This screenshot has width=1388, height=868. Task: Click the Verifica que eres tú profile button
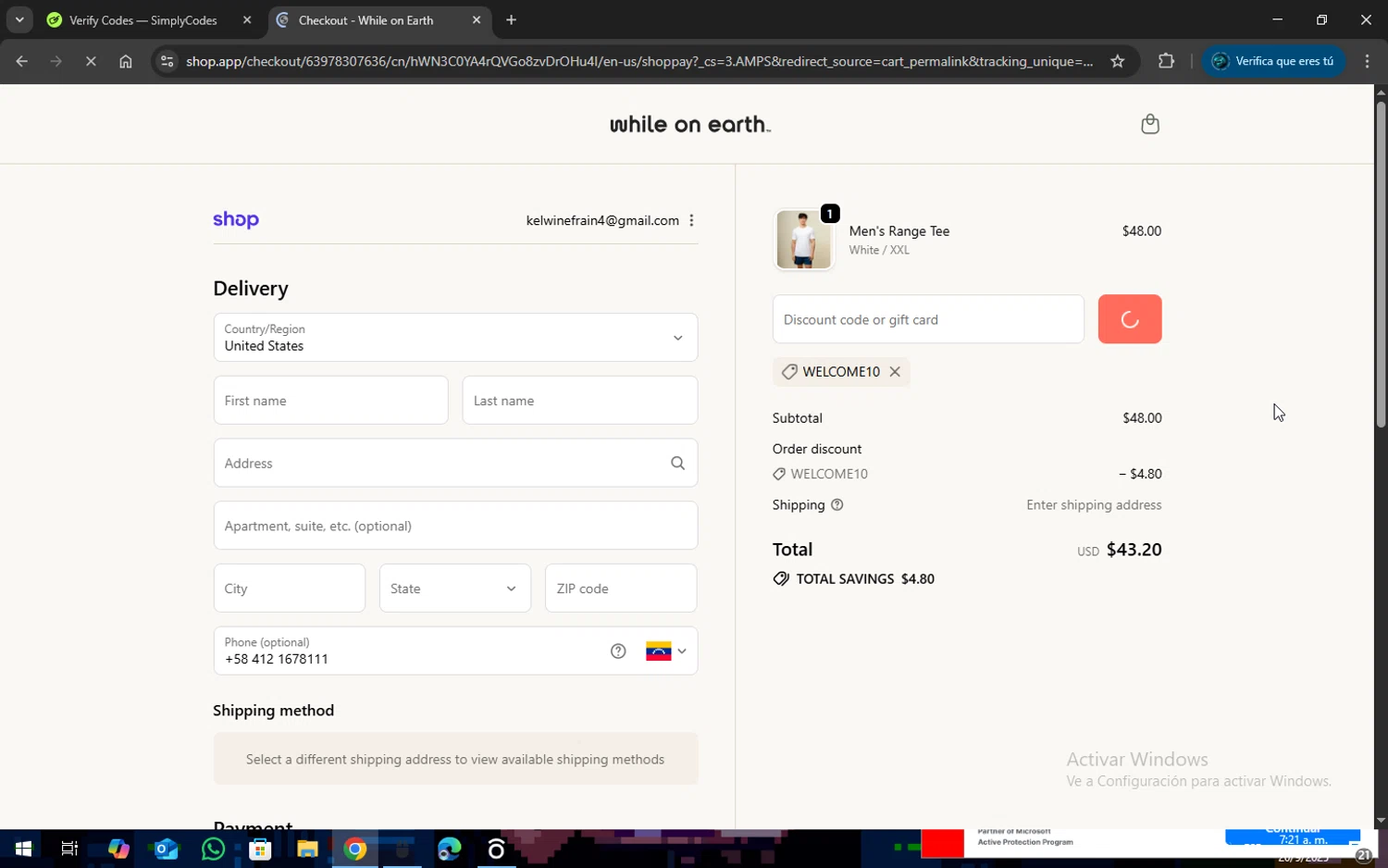(x=1273, y=61)
